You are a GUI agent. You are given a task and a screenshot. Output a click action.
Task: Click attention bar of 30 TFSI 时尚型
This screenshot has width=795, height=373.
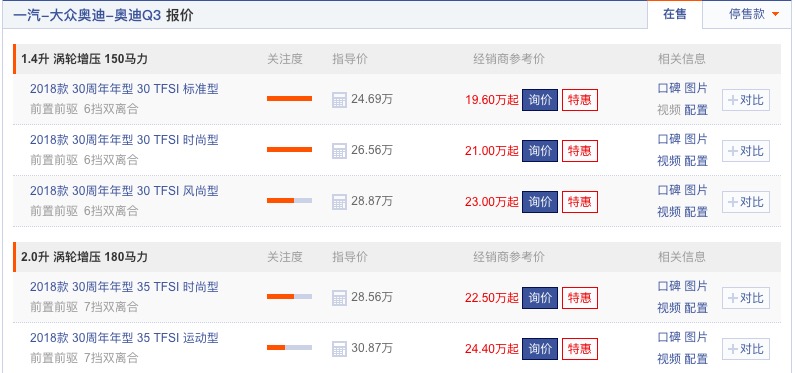(290, 150)
